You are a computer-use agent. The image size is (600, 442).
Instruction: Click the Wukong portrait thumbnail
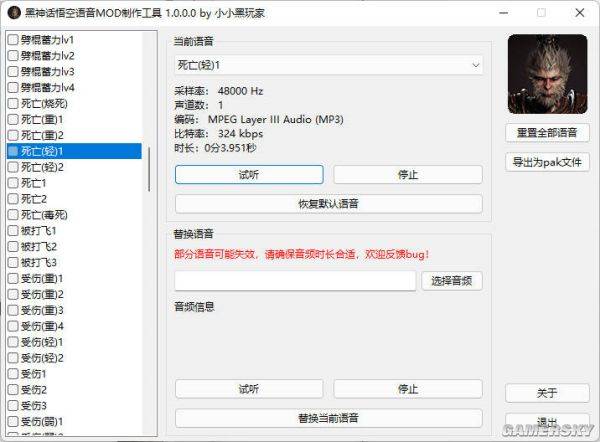[548, 74]
